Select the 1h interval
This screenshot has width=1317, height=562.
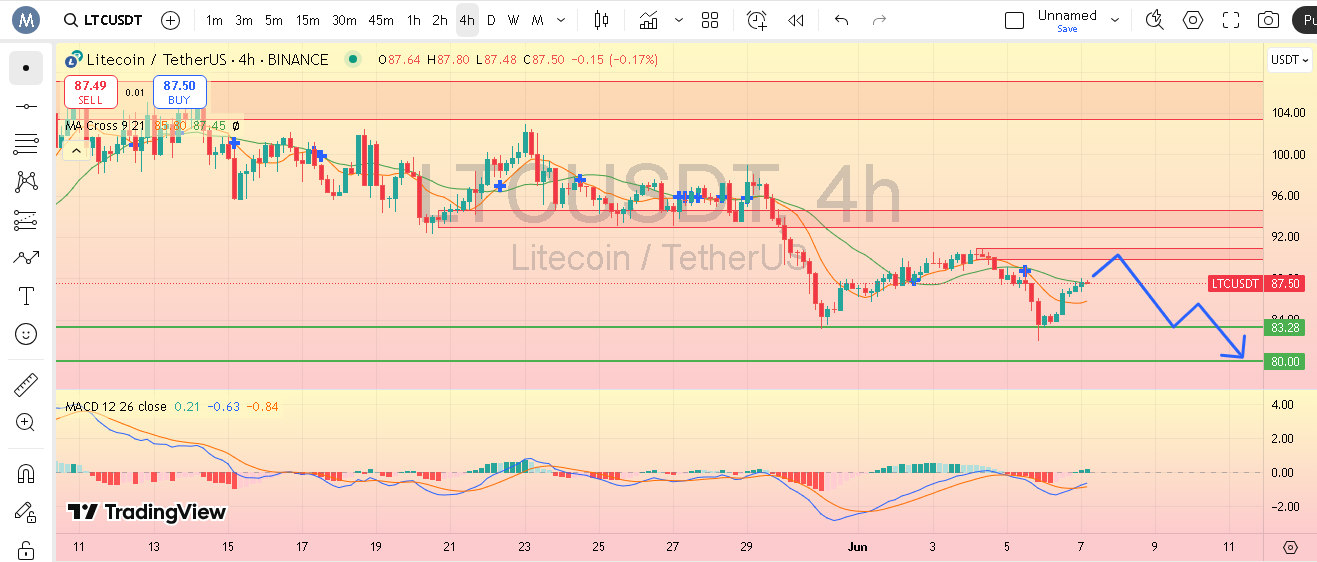413,20
